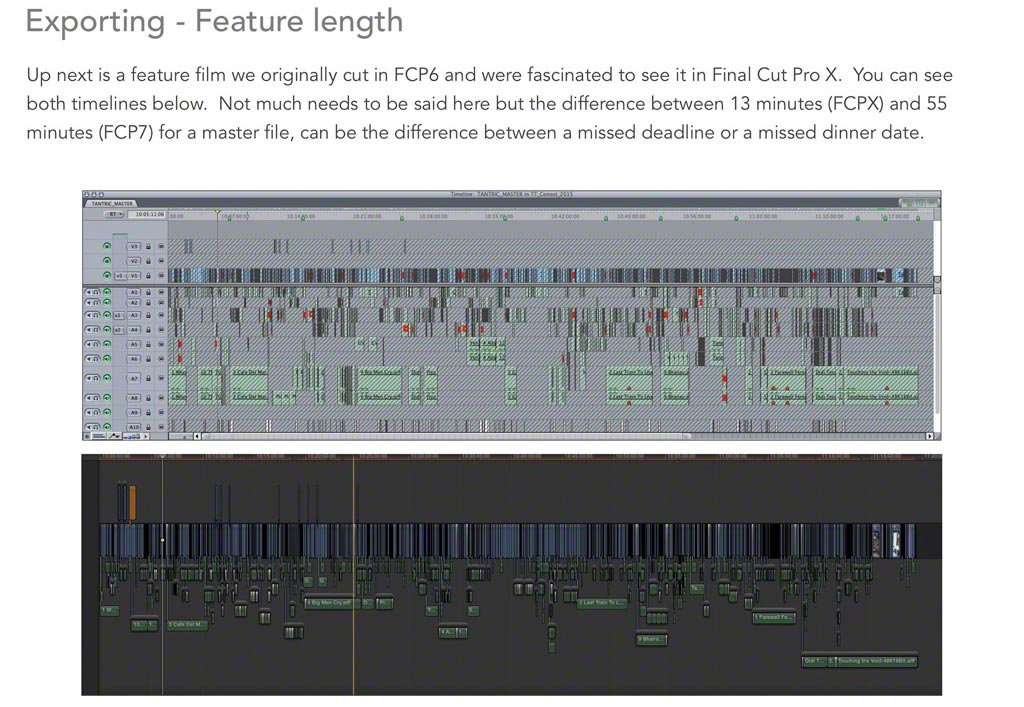This screenshot has height=707, width=1024.
Task: Select '3 Cafe Del M...' clip in FCPX
Action: [187, 625]
